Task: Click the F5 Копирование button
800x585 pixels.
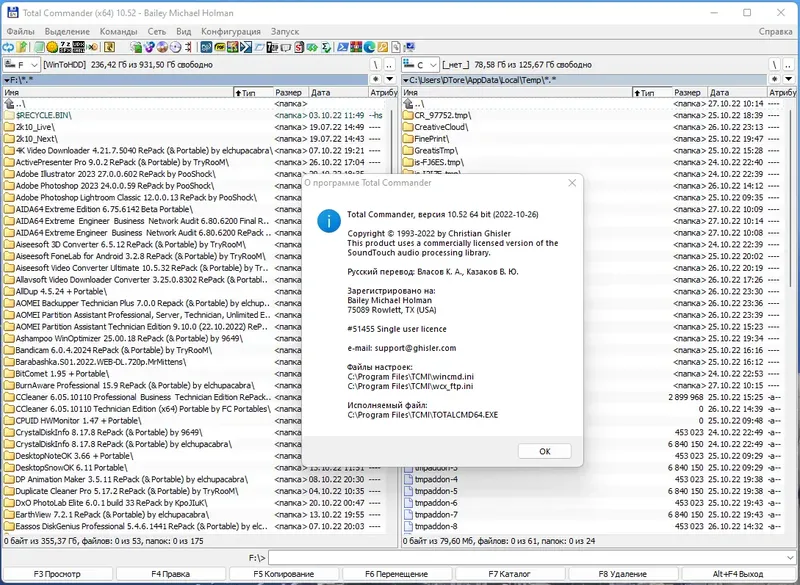Action: coord(284,574)
